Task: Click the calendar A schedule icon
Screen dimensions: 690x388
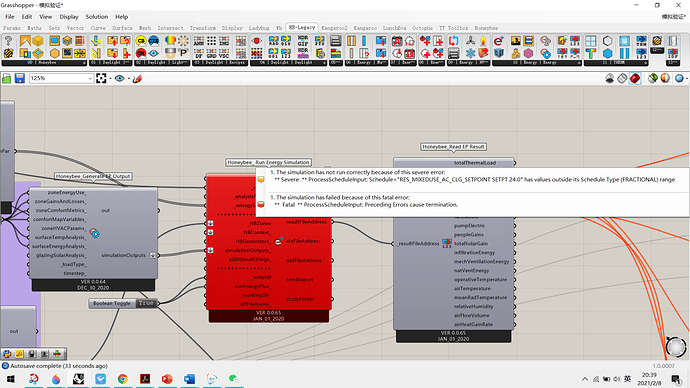Action: pos(397,41)
